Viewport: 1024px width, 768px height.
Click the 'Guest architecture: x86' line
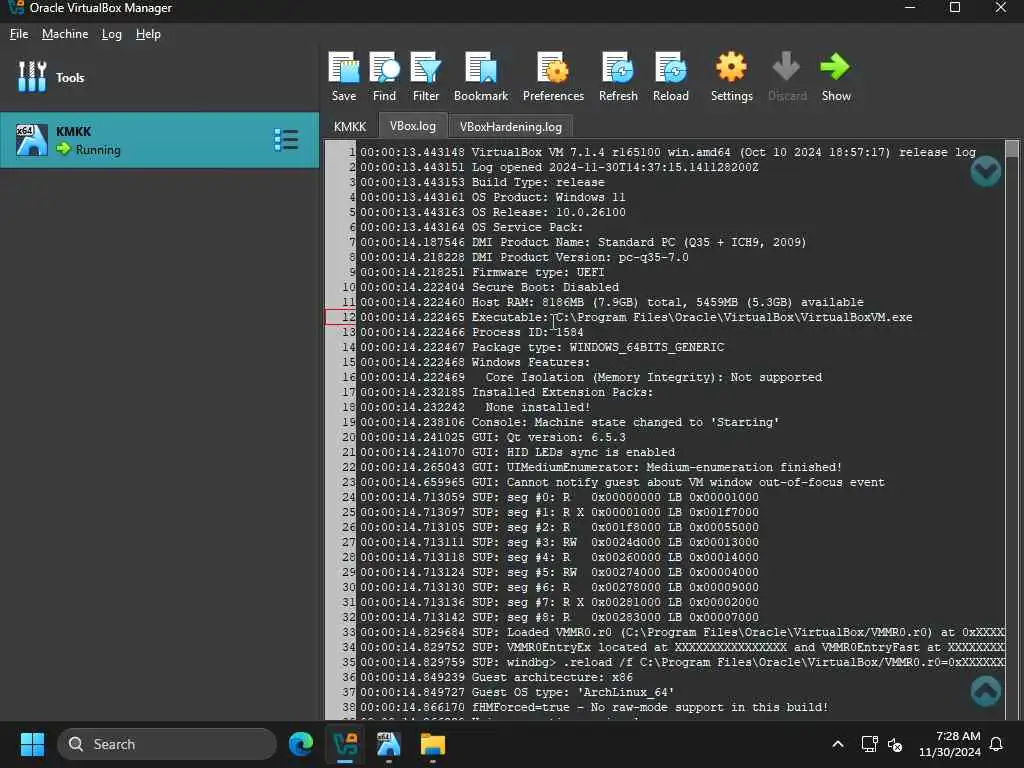coord(496,677)
